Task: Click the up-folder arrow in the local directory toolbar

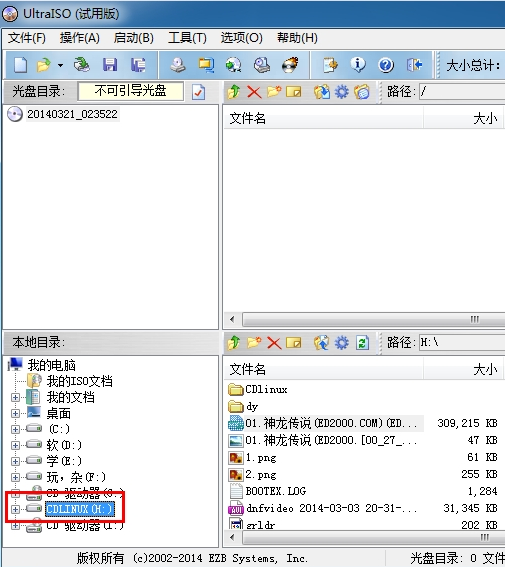Action: [234, 342]
